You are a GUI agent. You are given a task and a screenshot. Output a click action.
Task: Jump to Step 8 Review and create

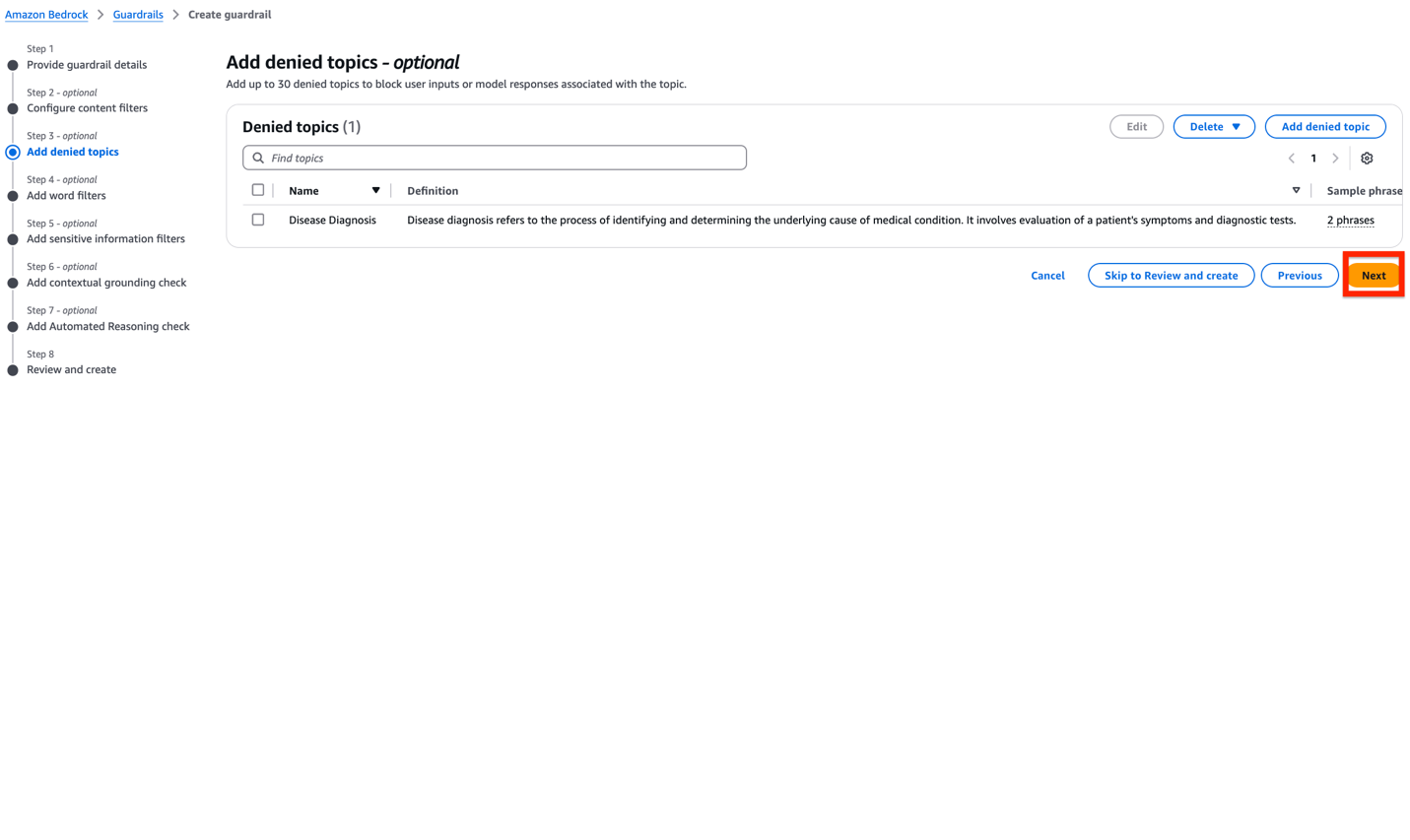pyautogui.click(x=71, y=369)
